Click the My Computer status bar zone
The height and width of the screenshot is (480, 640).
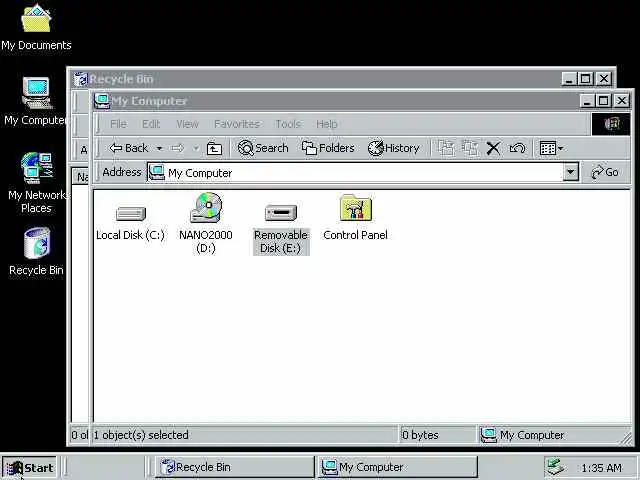553,435
